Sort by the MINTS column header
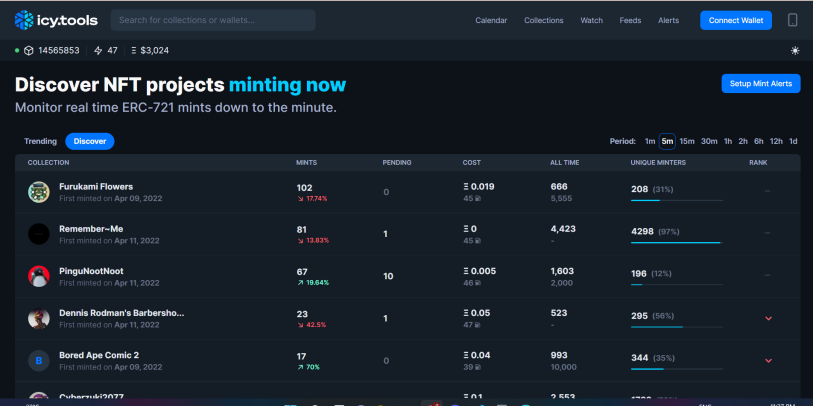Screen dimensions: 813x406 (306, 162)
